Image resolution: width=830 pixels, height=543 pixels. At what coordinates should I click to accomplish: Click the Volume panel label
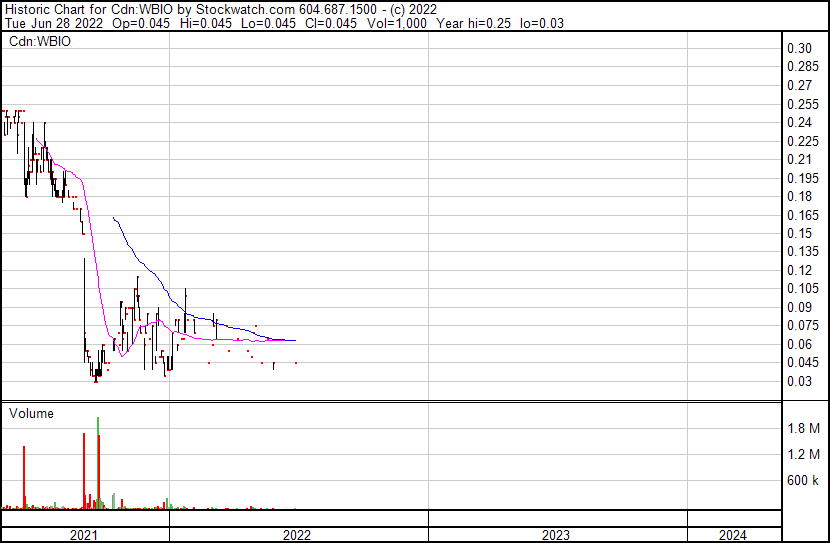[x=31, y=413]
